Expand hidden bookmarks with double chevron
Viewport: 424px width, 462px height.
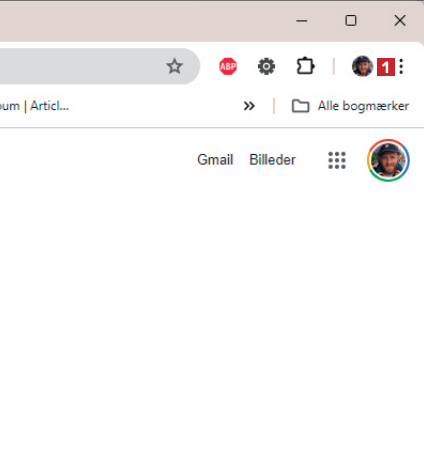point(249,106)
